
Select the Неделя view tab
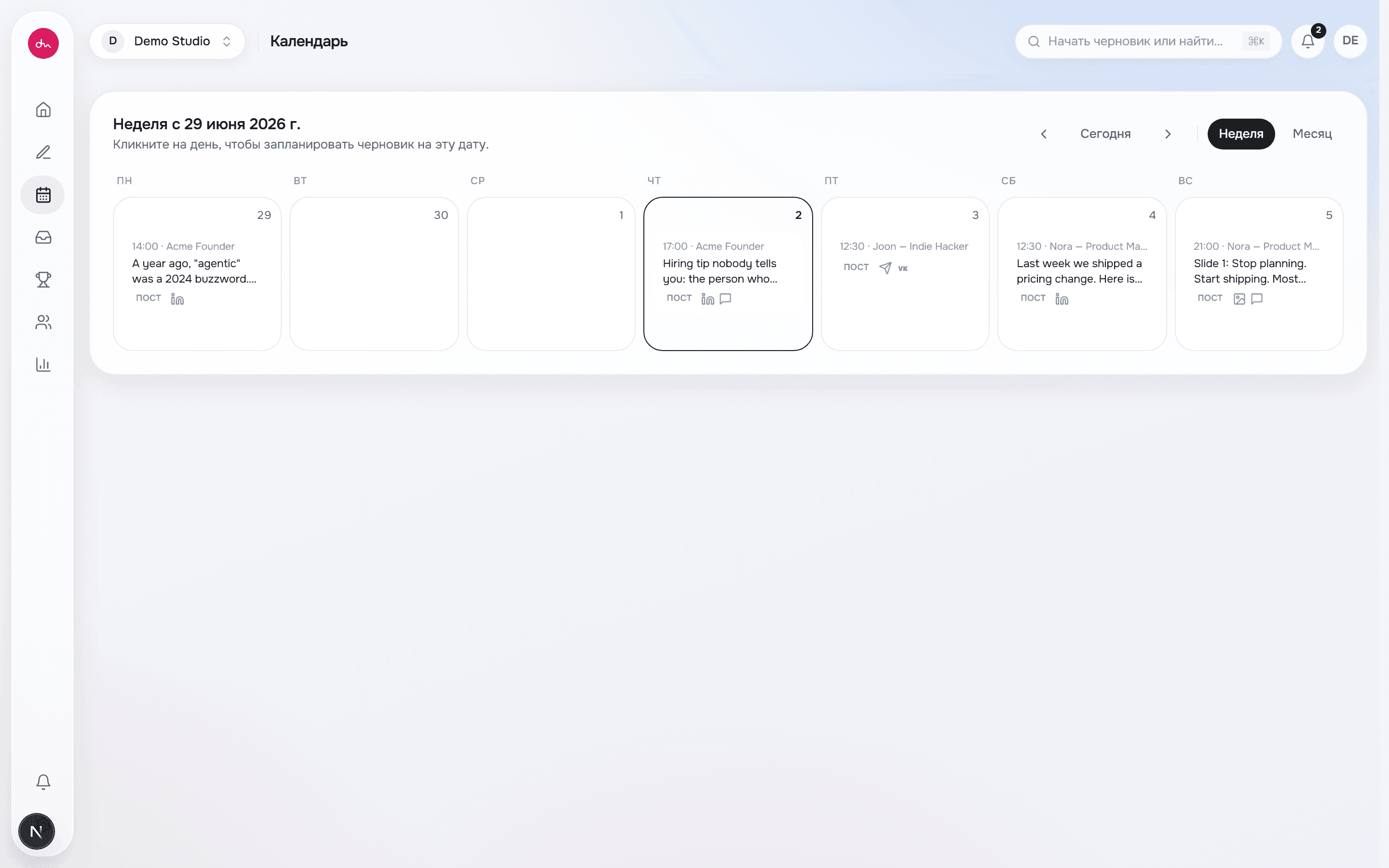click(x=1241, y=134)
